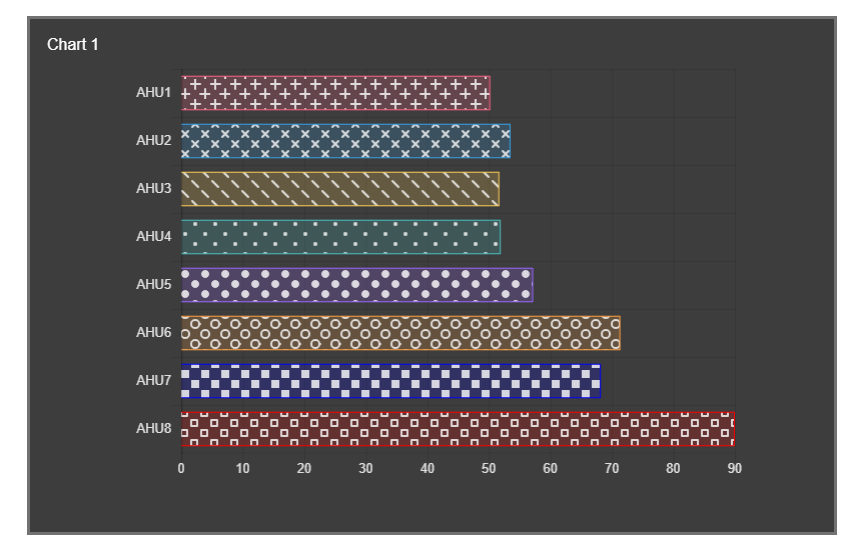Viewport: 857px width, 551px height.
Task: Click the 90 tick on the horizontal axis
Action: (x=734, y=468)
